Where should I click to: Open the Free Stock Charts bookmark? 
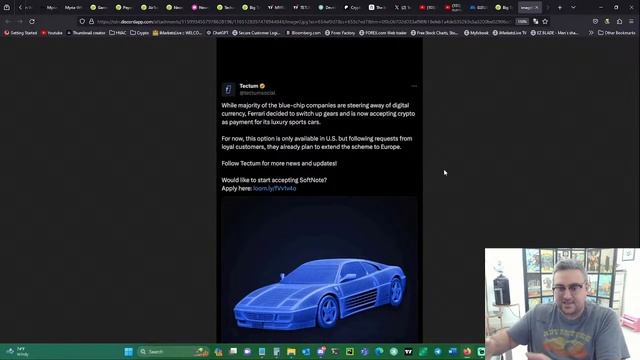pos(435,33)
